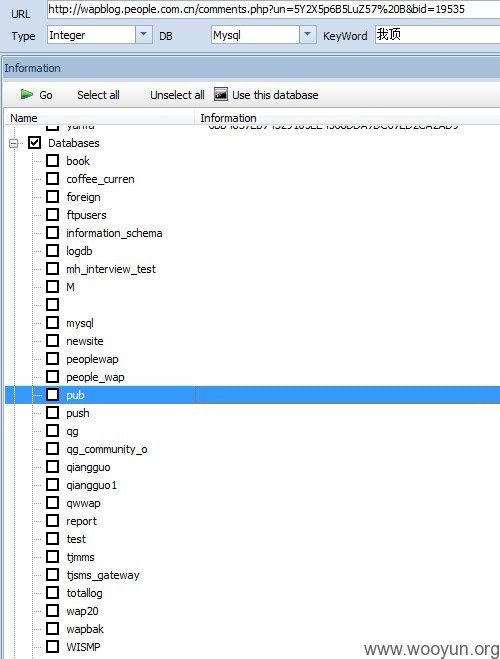Screen dimensions: 500x659
Task: Click the green Go arrow icon
Action: coord(26,94)
